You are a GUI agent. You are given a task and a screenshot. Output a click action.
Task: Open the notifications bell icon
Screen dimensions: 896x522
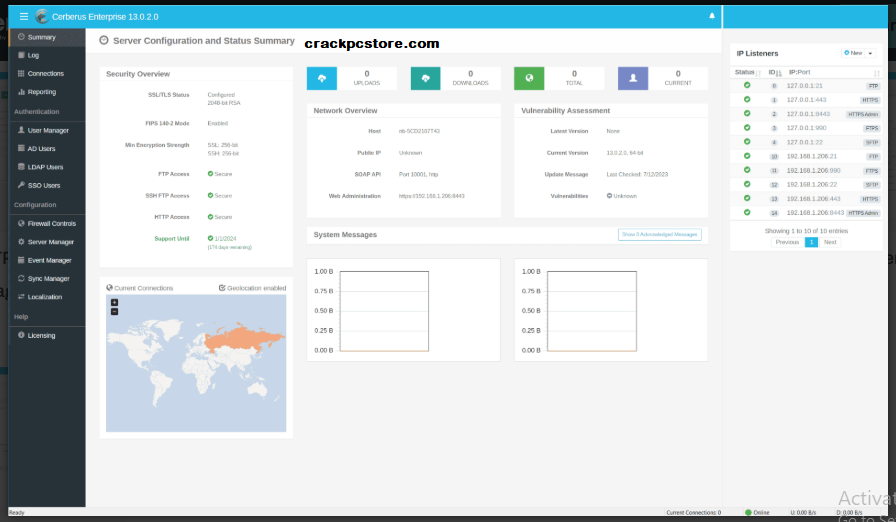coord(712,16)
